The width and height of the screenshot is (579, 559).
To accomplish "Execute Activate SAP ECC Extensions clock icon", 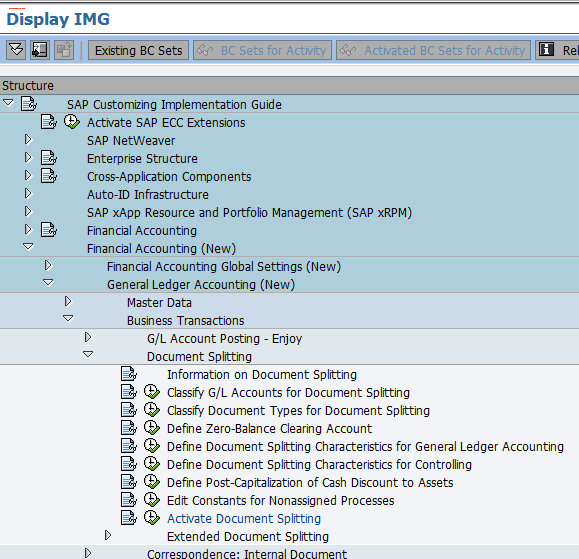I will (72, 121).
